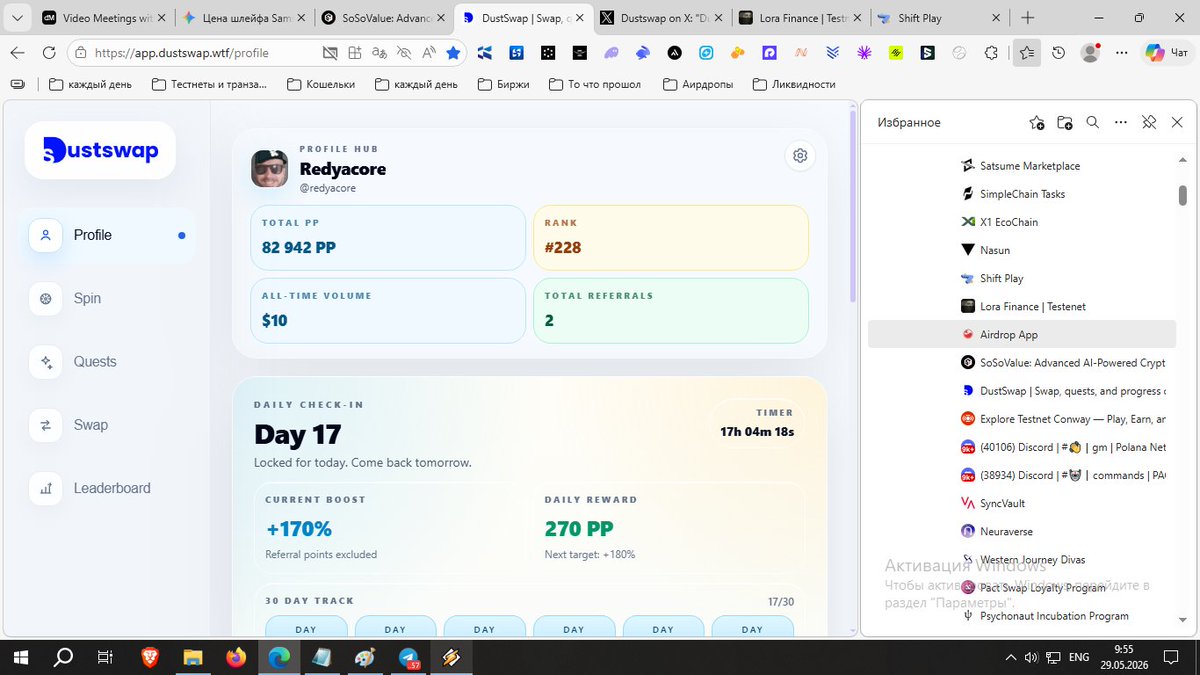The width and height of the screenshot is (1200, 675).
Task: Open more options in Favorites panel
Action: (1121, 123)
